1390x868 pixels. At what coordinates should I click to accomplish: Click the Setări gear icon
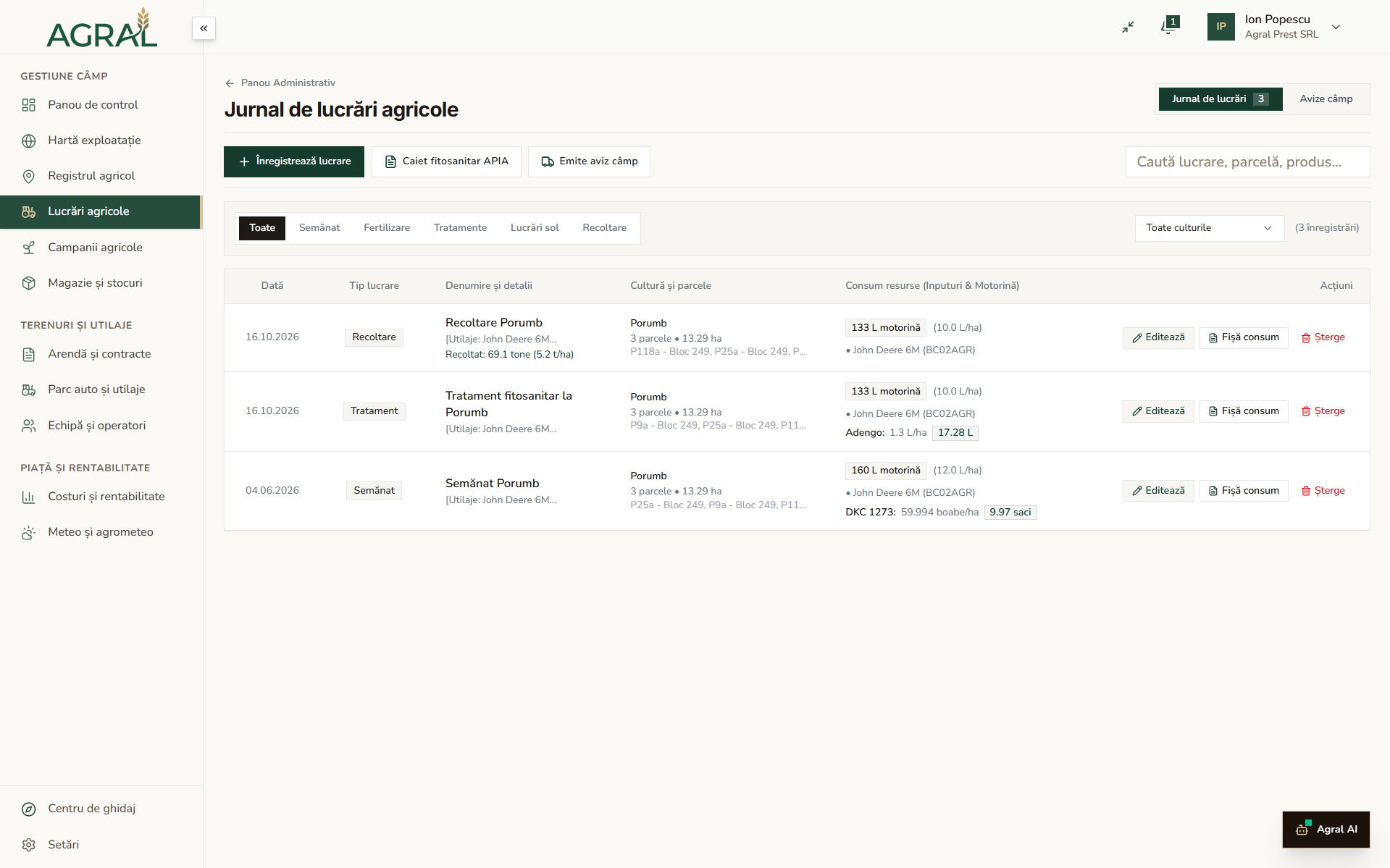[29, 845]
